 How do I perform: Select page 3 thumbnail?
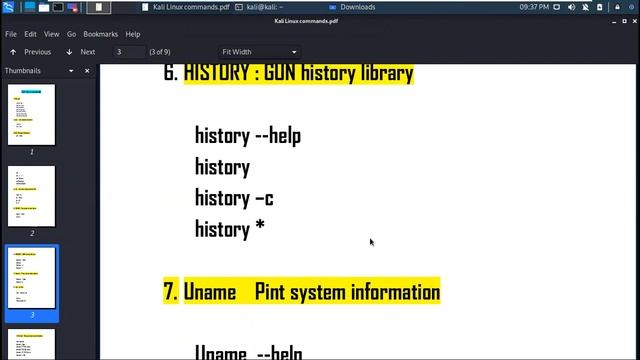[31, 278]
